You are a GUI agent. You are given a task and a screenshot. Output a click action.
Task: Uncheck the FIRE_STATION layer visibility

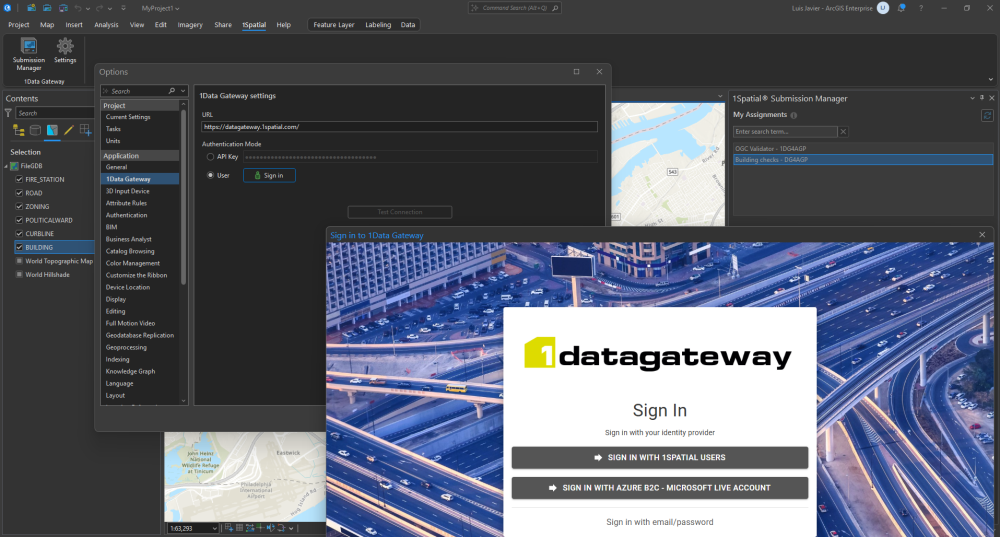(19, 180)
